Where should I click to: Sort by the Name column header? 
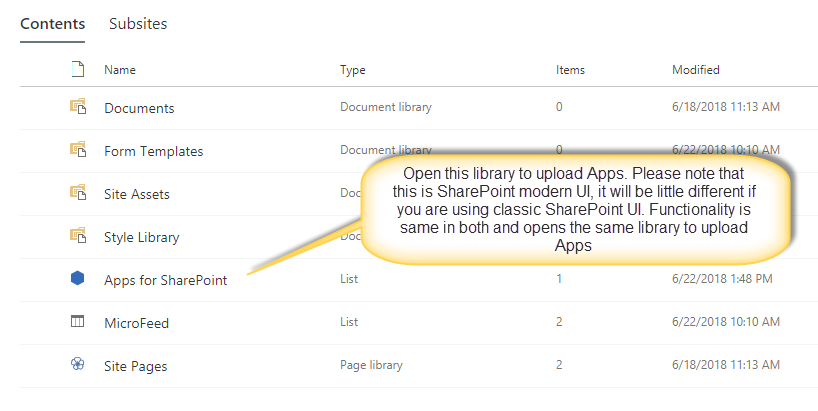tap(120, 70)
